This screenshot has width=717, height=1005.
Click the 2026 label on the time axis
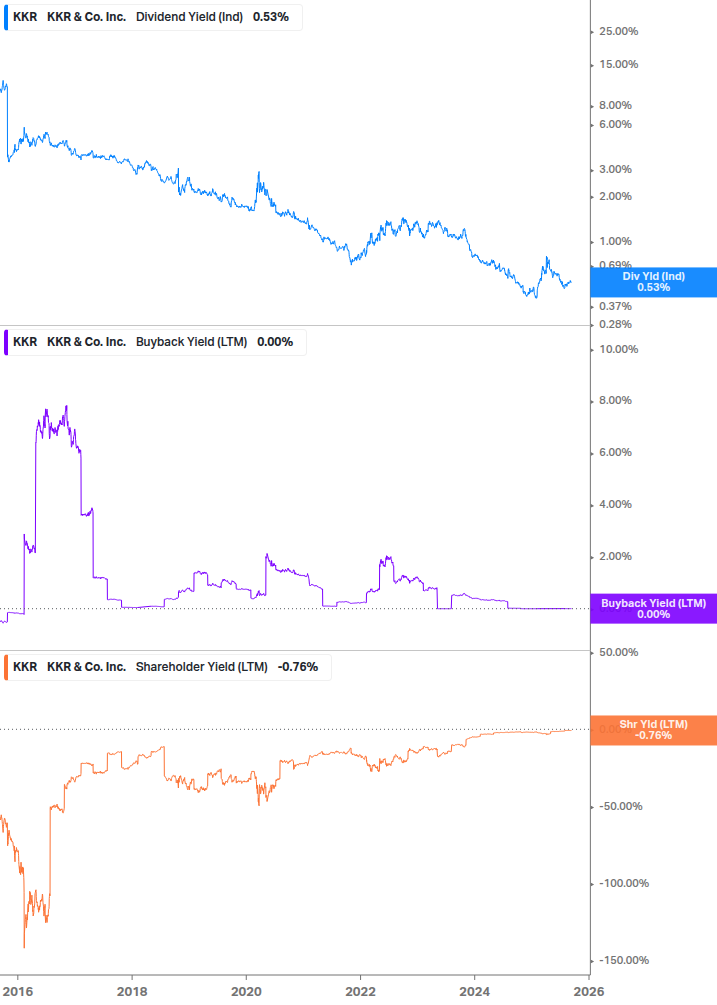click(588, 992)
